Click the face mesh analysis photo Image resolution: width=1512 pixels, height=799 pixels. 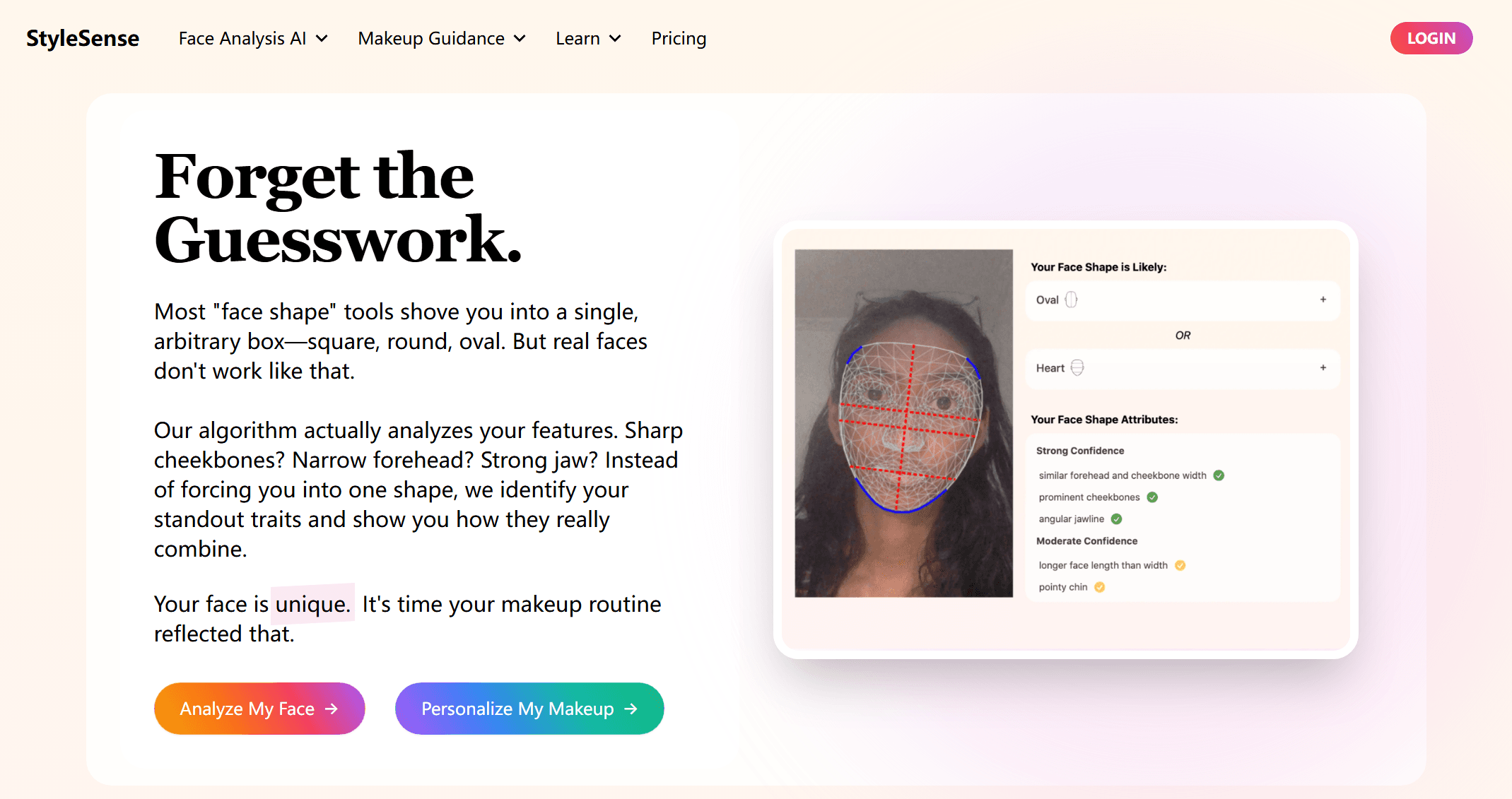pyautogui.click(x=903, y=422)
